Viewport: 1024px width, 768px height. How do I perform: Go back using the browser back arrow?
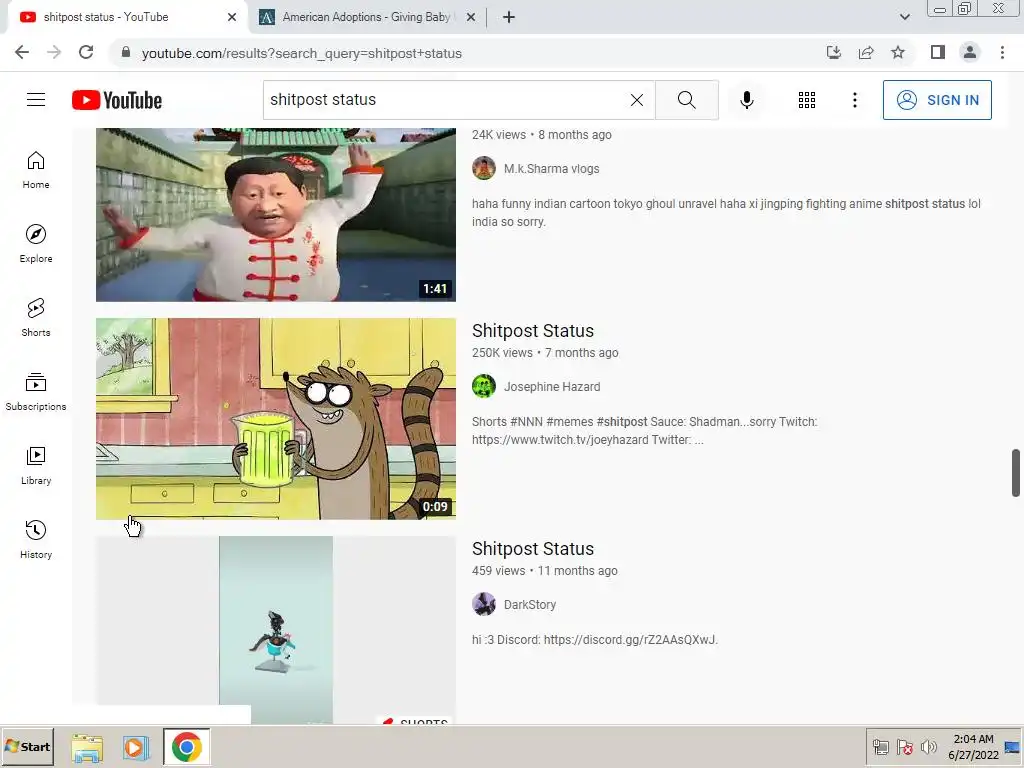coord(22,53)
